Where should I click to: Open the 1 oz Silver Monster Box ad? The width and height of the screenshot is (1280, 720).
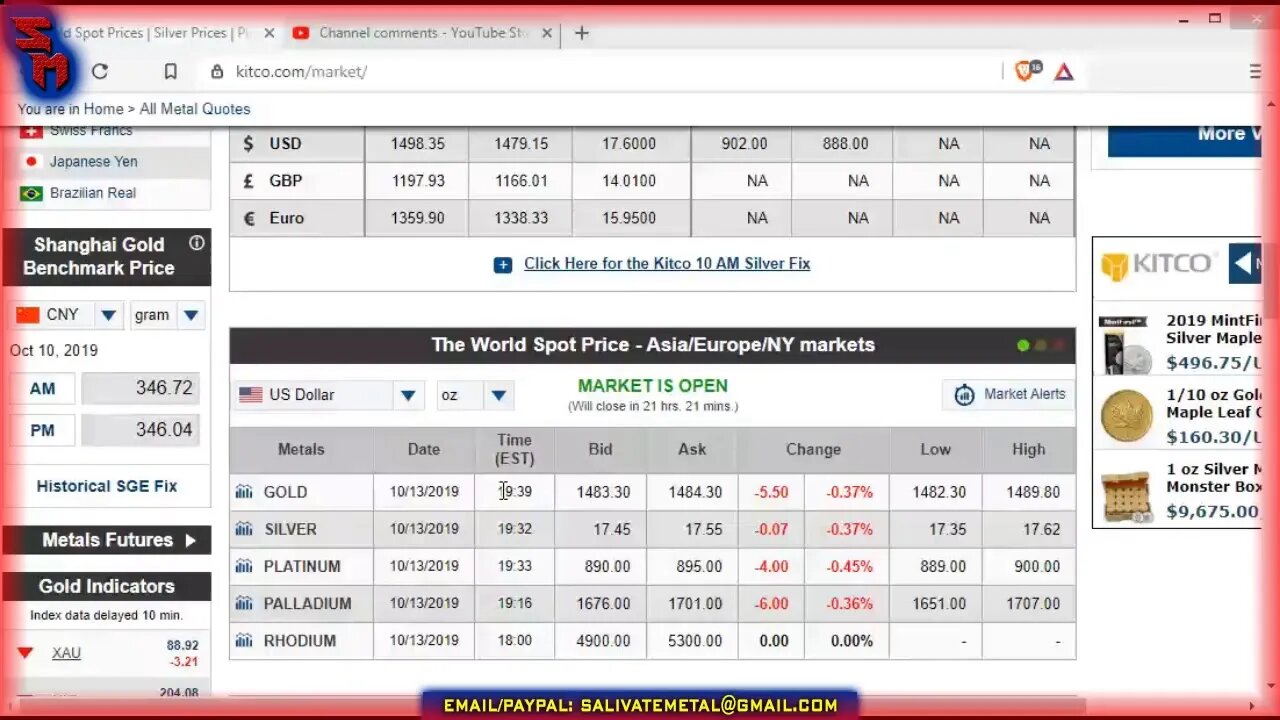coord(1179,492)
